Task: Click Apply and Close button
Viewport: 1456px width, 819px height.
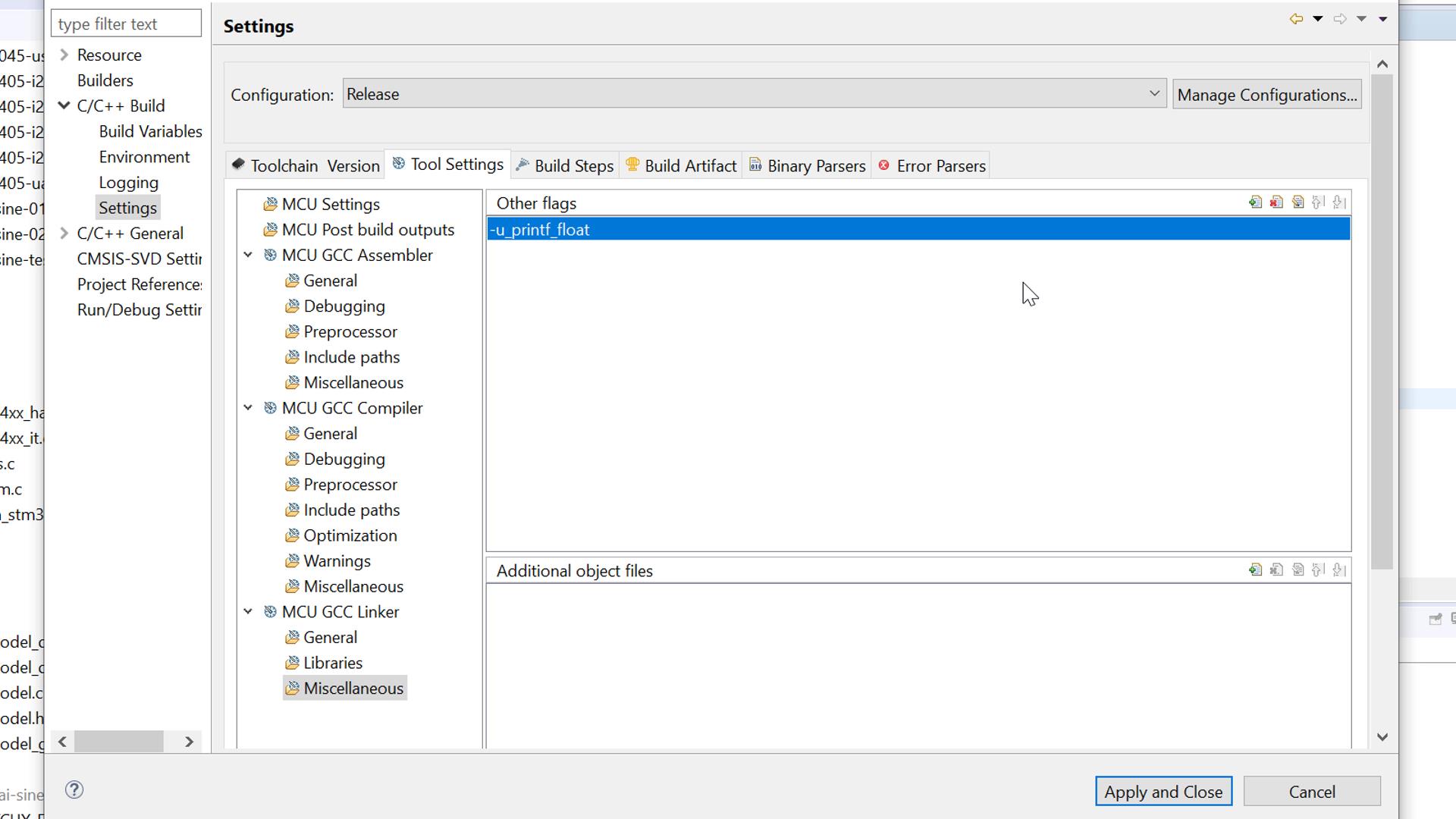Action: (x=1163, y=791)
